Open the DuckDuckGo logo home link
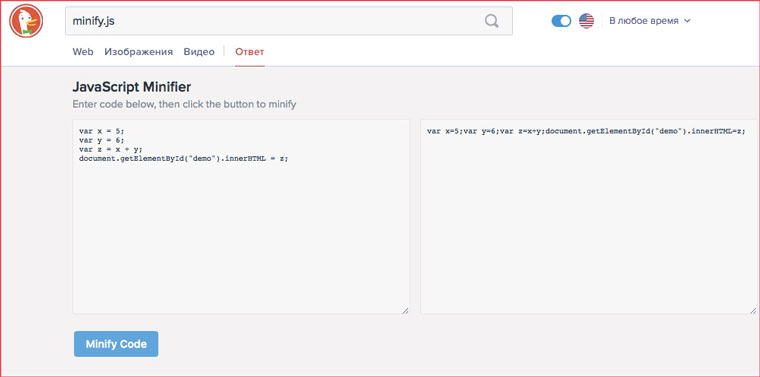 pyautogui.click(x=26, y=21)
